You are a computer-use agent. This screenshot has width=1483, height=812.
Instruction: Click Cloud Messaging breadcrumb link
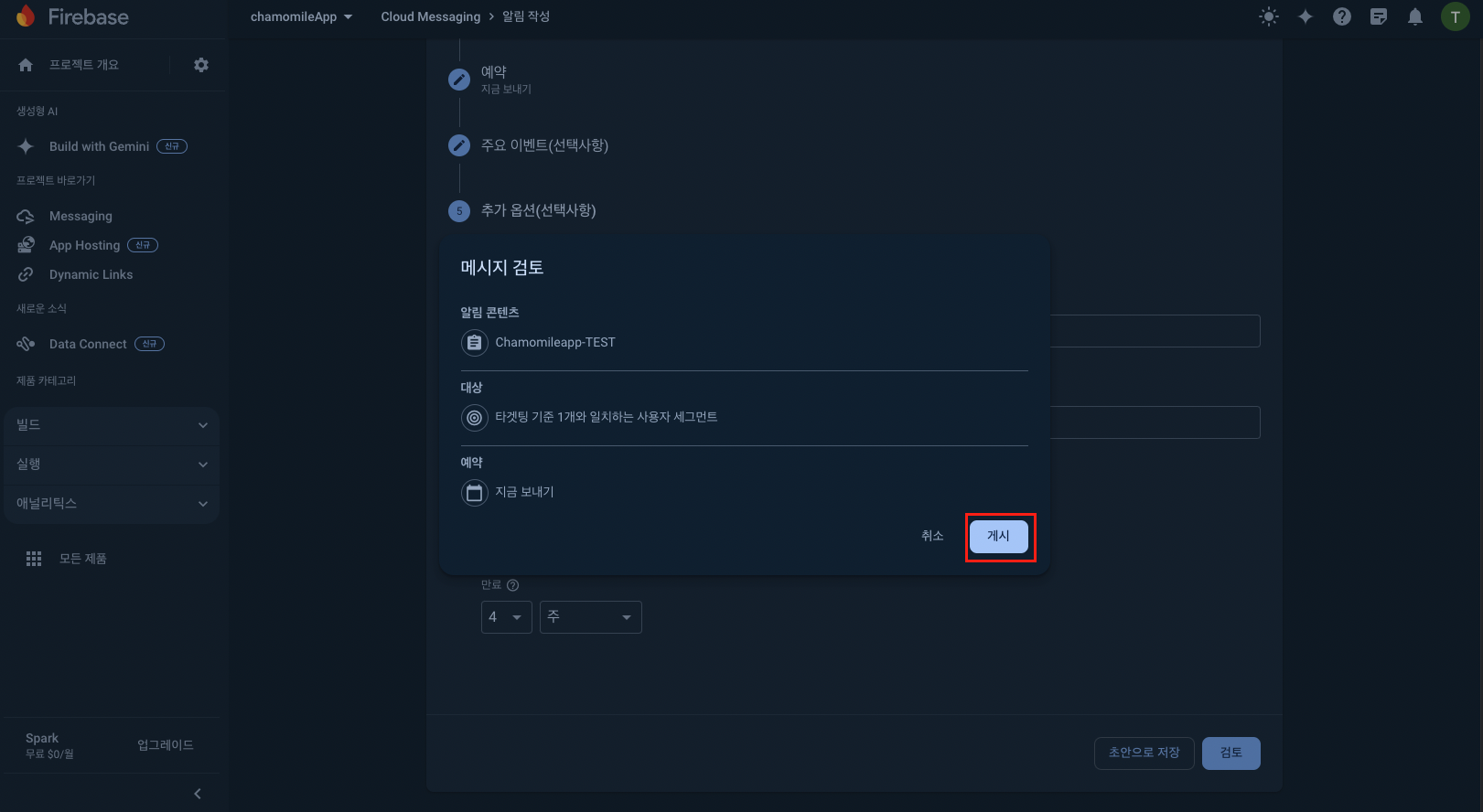[x=430, y=16]
